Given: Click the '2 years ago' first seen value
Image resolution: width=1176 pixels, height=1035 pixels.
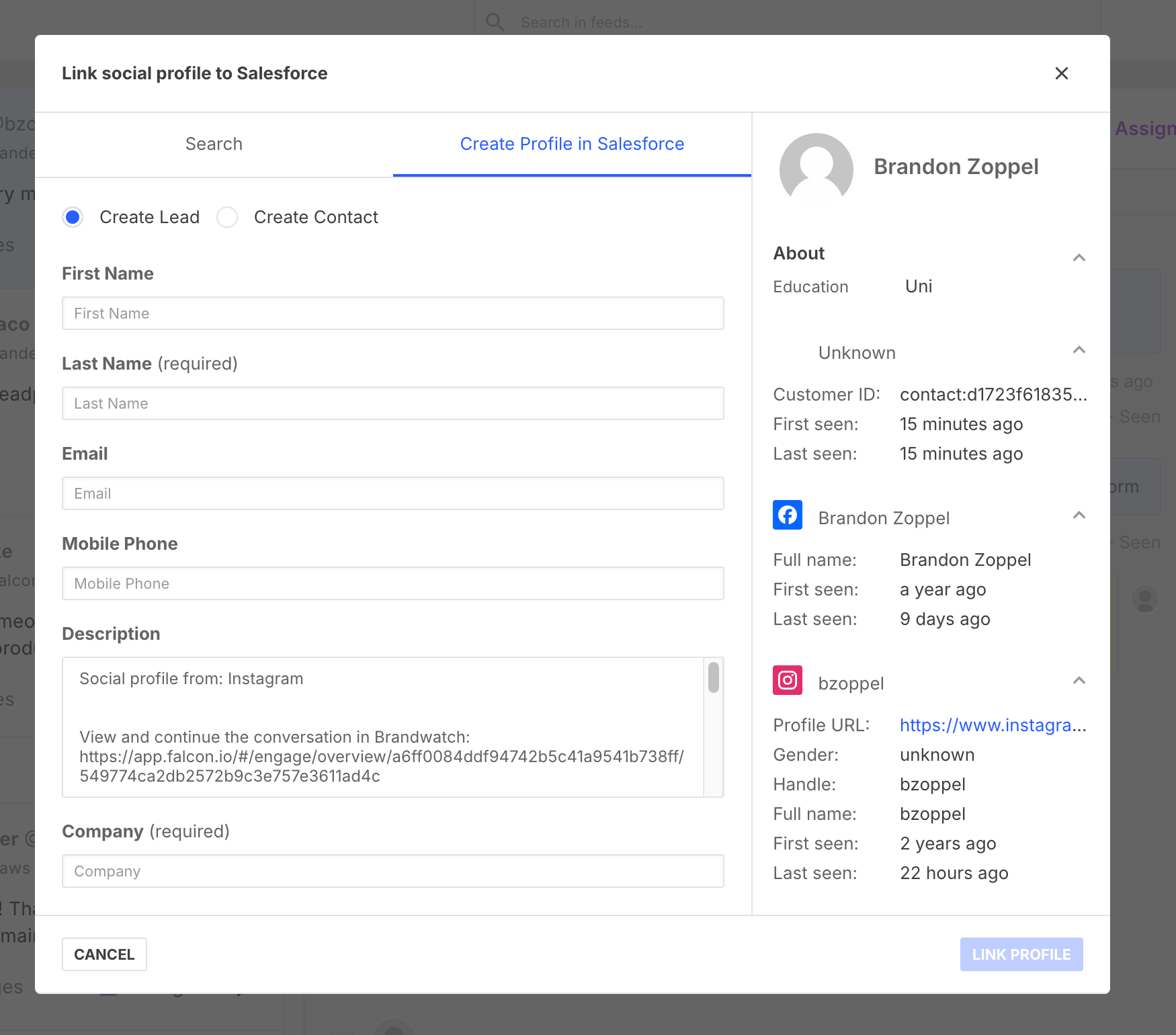Looking at the screenshot, I should coord(948,843).
